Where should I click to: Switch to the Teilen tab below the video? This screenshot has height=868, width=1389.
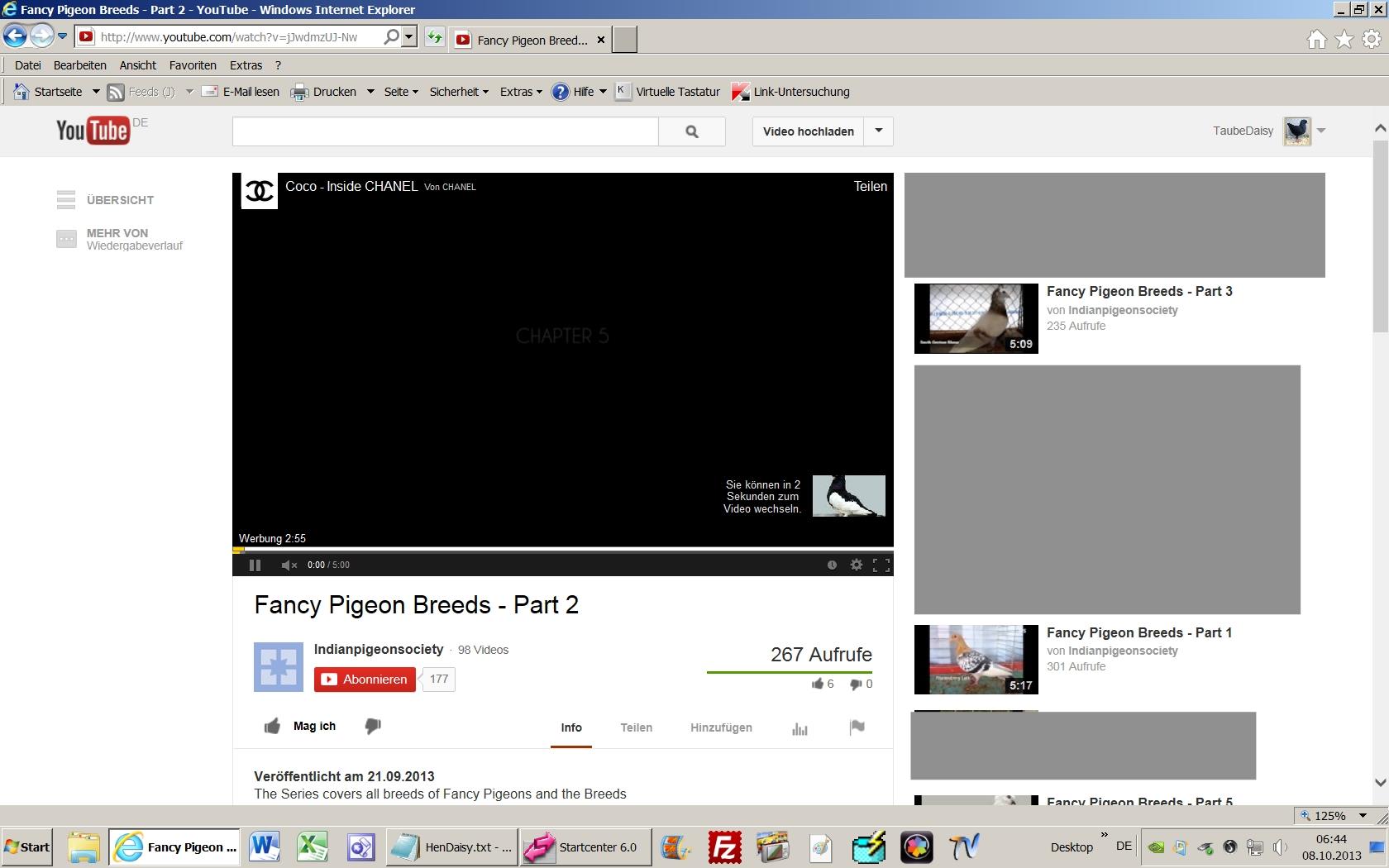pos(636,727)
